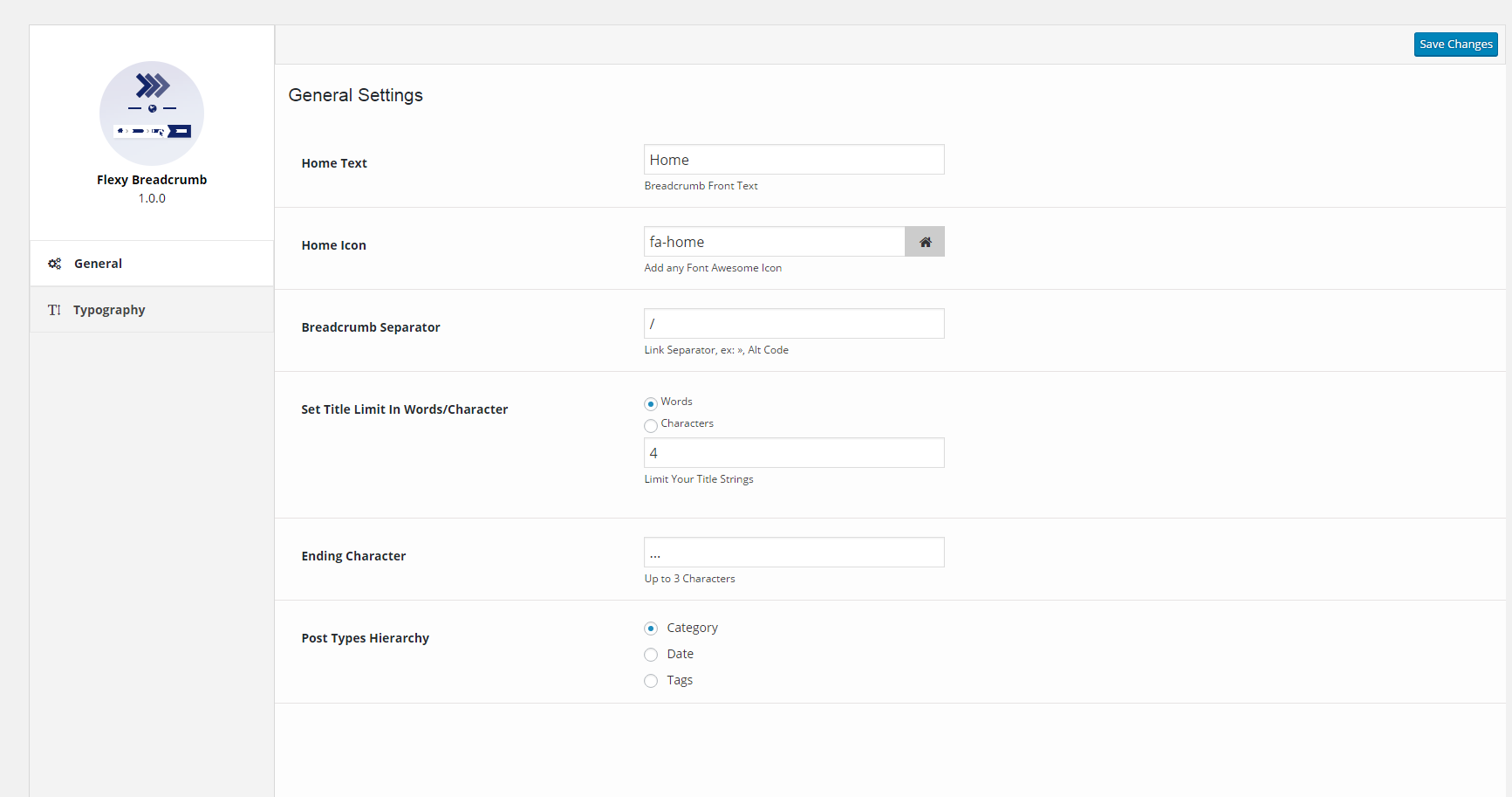Click the Typography text icon
Image resolution: width=1512 pixels, height=797 pixels.
[x=54, y=310]
